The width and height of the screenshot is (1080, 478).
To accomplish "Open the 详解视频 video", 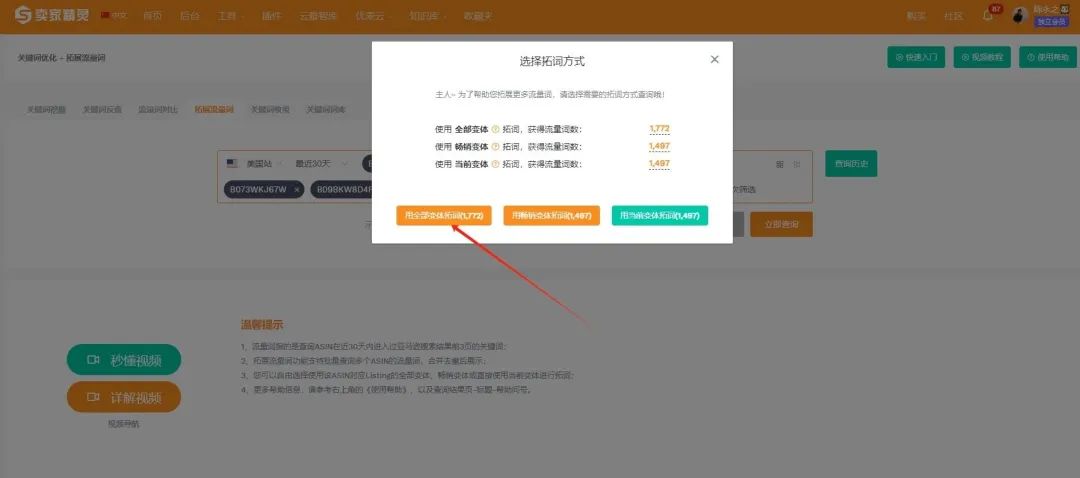I will 124,397.
